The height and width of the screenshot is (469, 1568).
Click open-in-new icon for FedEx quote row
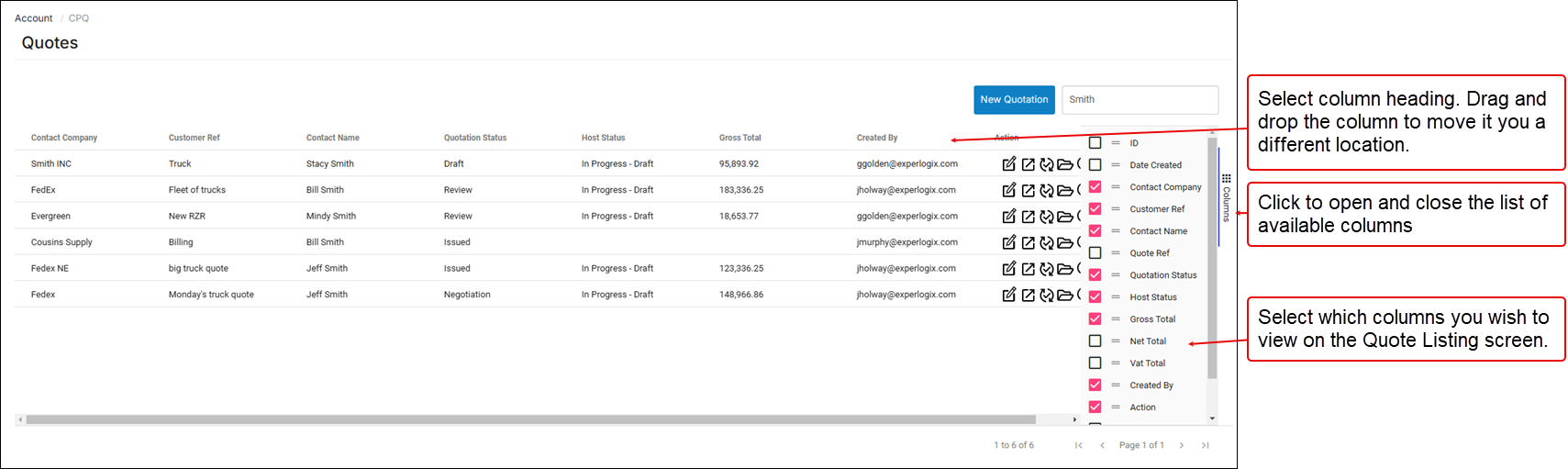click(1028, 190)
